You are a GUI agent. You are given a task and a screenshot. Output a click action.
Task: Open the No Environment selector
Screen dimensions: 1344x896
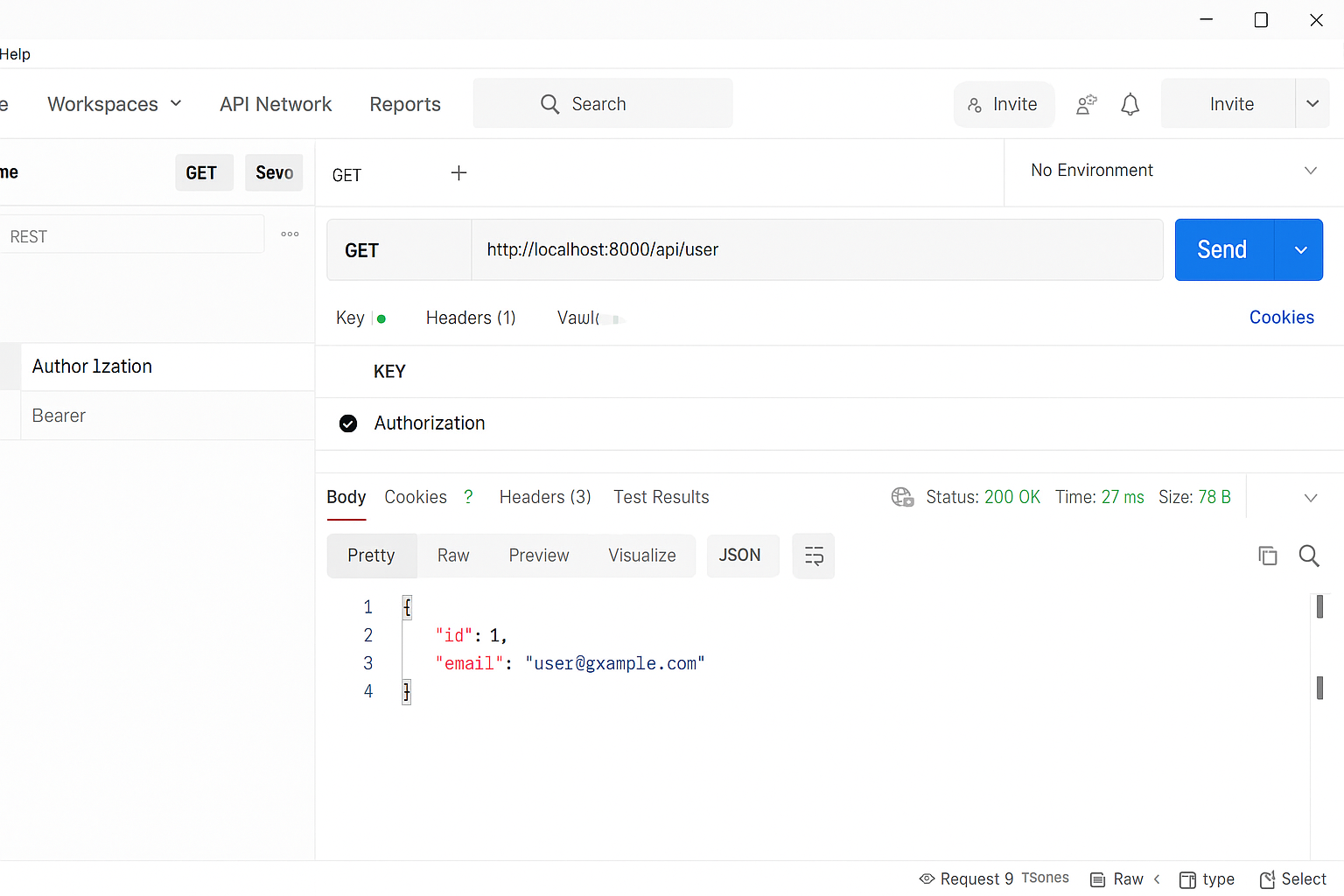pyautogui.click(x=1172, y=170)
